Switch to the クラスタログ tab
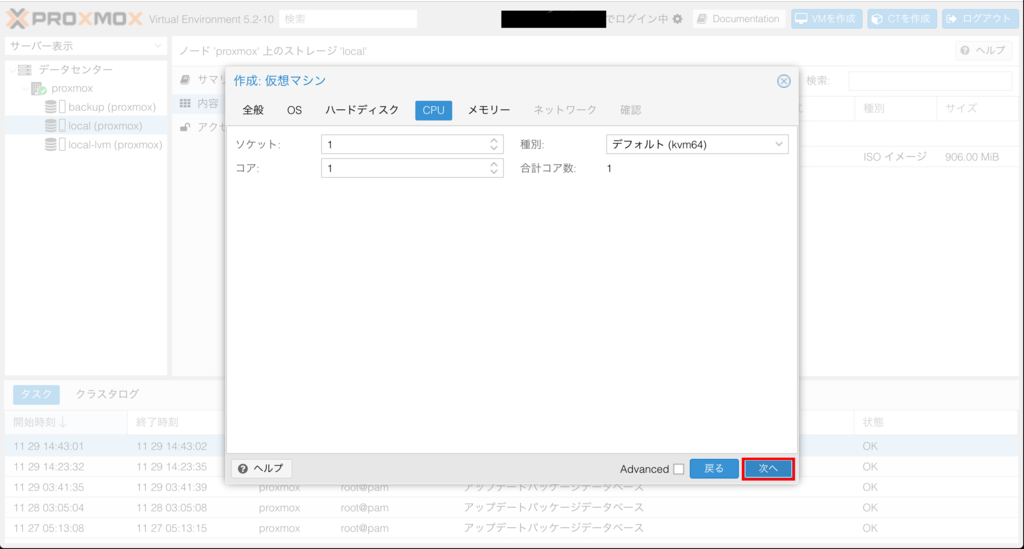This screenshot has height=549, width=1024. [107, 394]
